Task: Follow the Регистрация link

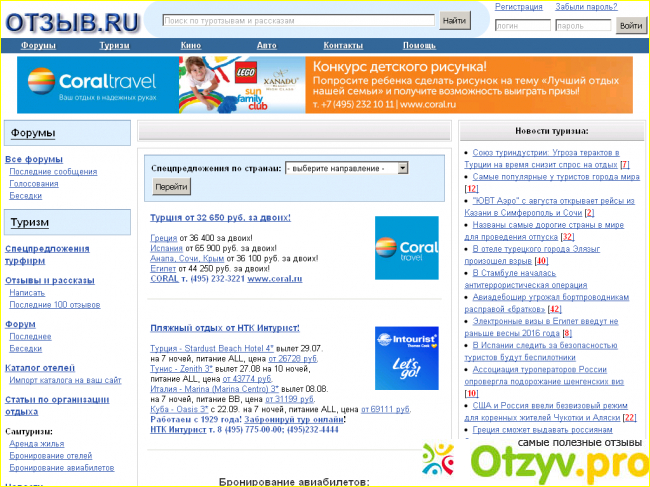Action: pos(520,7)
